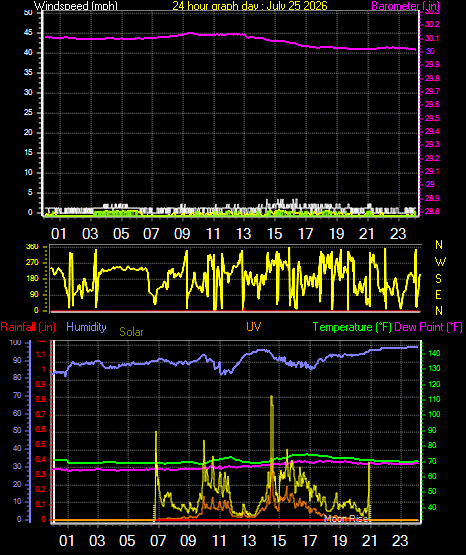Click the Dew Point (°F) legend label
This screenshot has height=555, width=466.
coord(428,327)
